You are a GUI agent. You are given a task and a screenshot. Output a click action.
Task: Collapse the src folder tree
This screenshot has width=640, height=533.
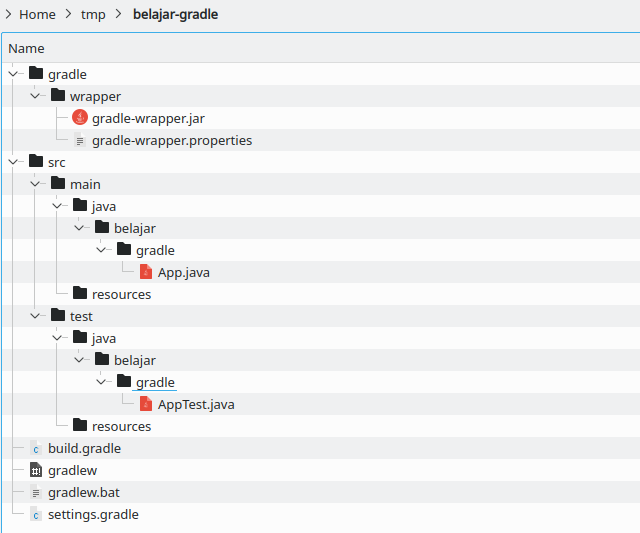13,162
